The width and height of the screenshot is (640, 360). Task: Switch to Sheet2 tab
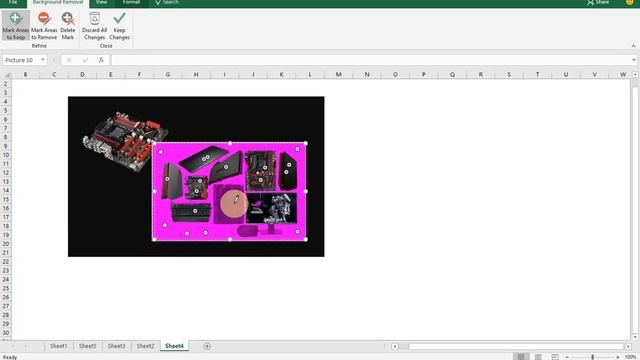tap(145, 346)
